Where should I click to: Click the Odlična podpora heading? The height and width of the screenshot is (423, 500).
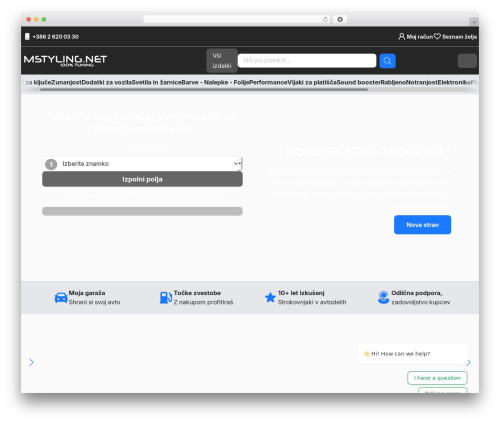click(417, 293)
